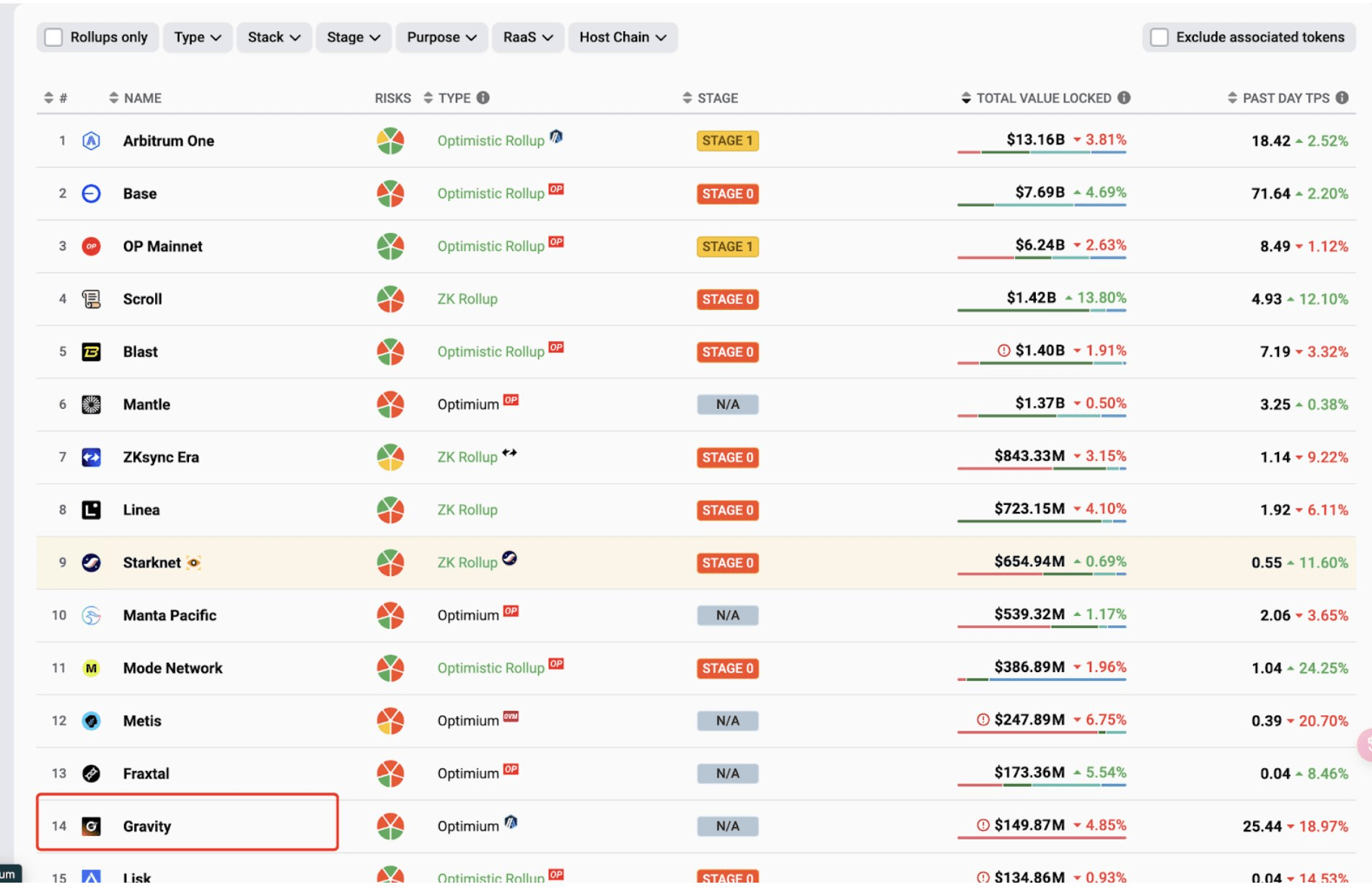
Task: Click the Scroll project logo
Action: coord(91,299)
